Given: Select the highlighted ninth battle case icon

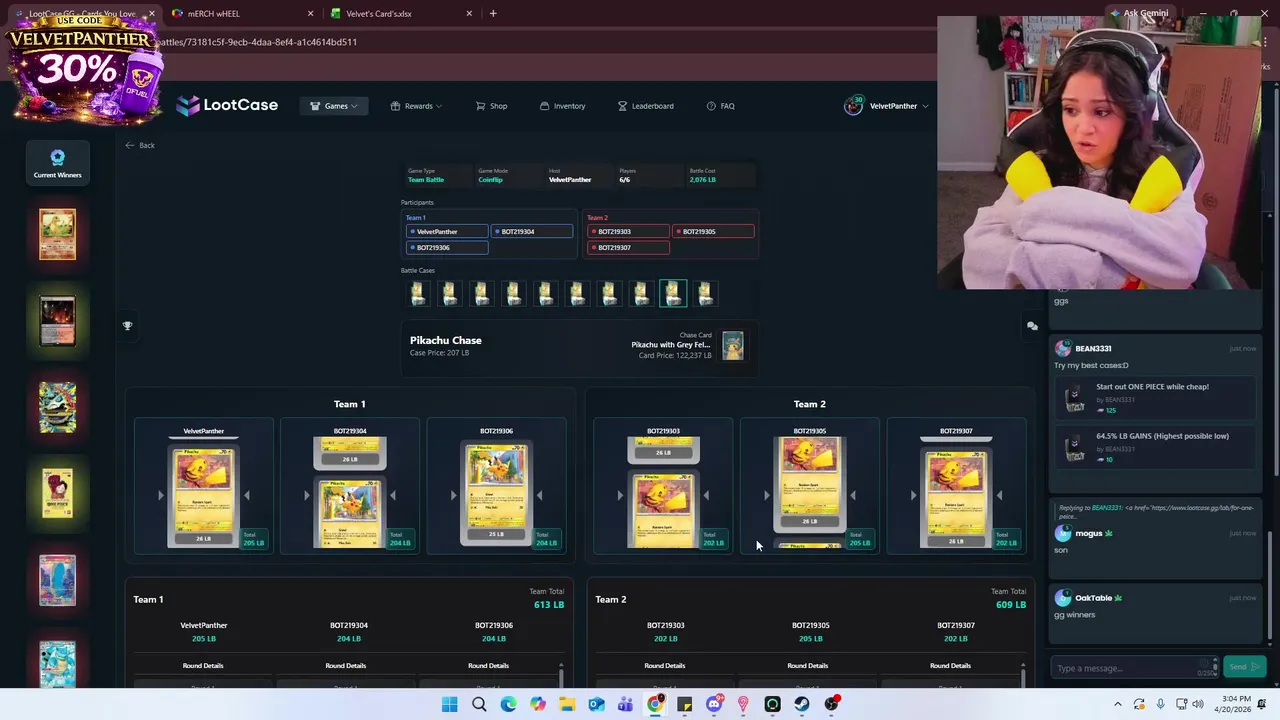Looking at the screenshot, I should (673, 293).
